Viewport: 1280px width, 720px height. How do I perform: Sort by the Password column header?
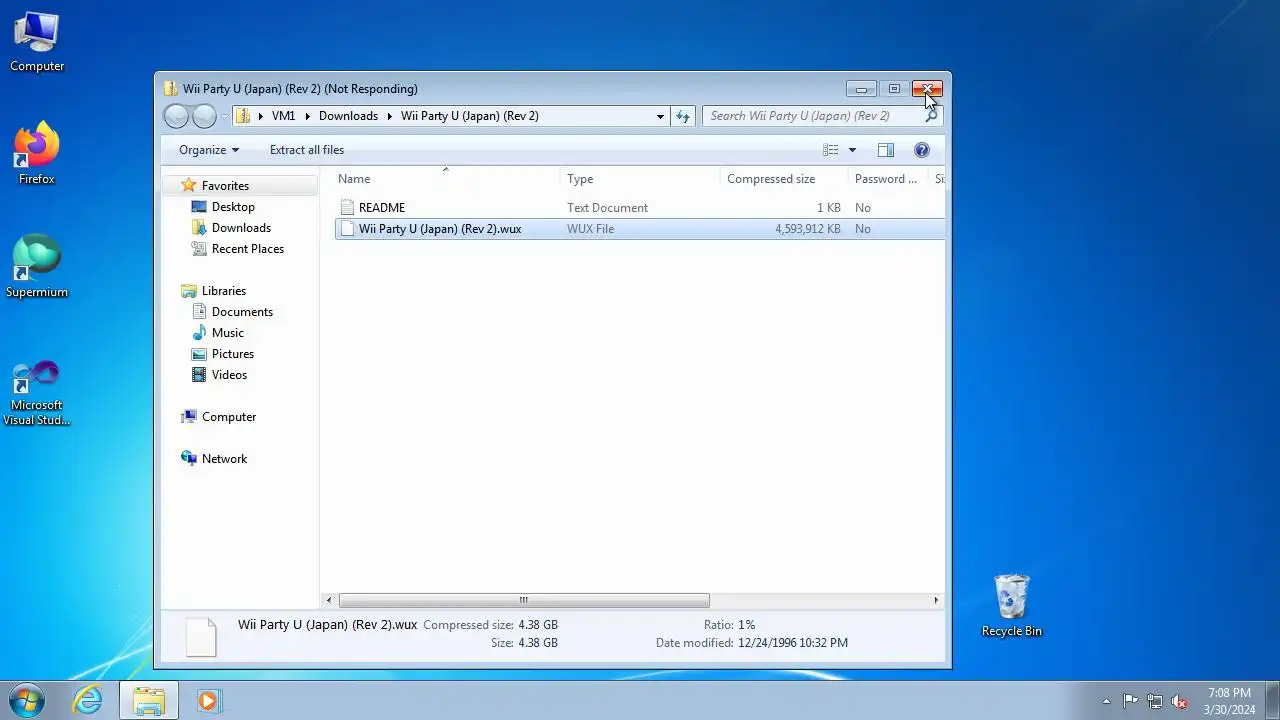tap(888, 179)
